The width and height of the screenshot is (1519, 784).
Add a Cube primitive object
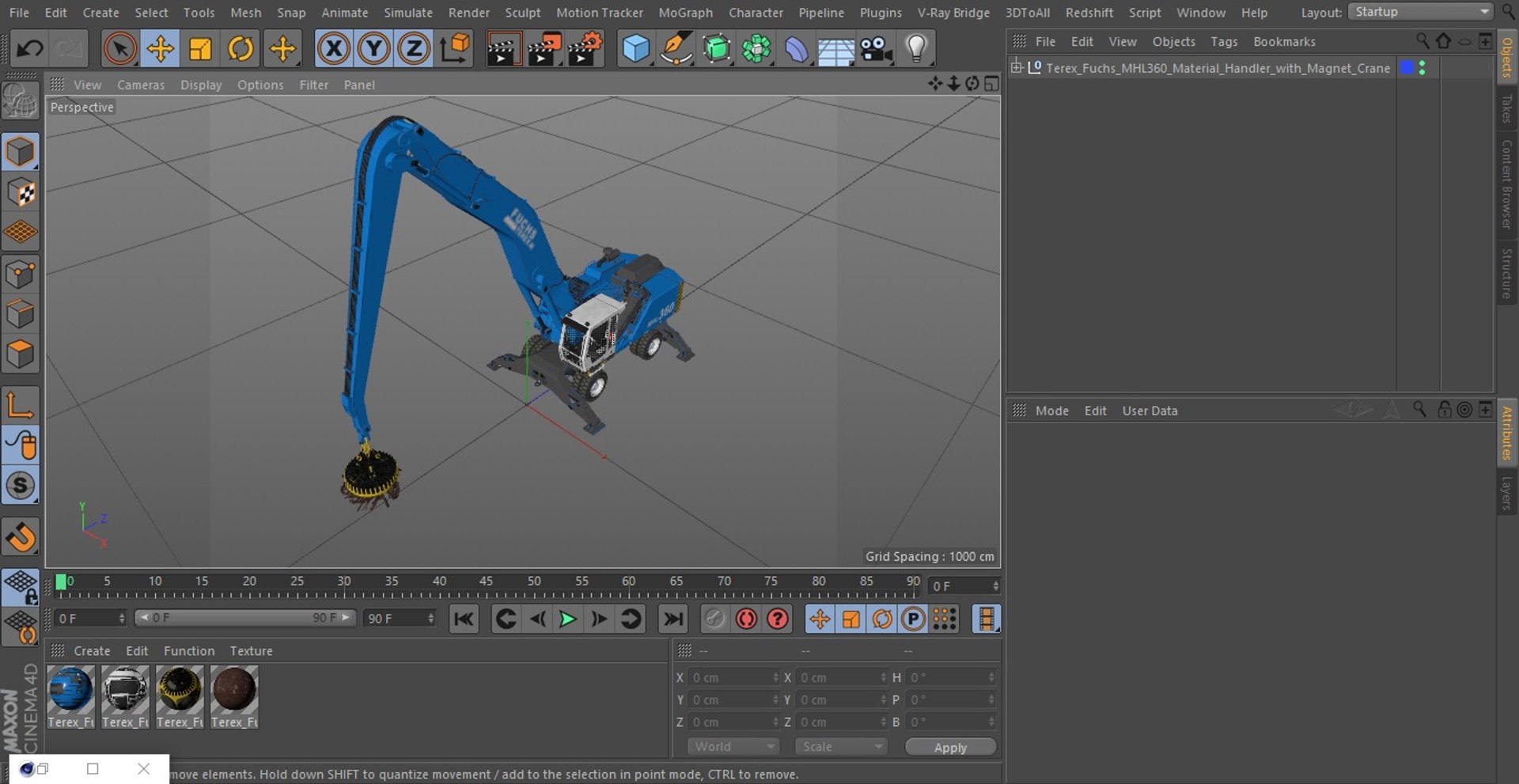(x=636, y=49)
